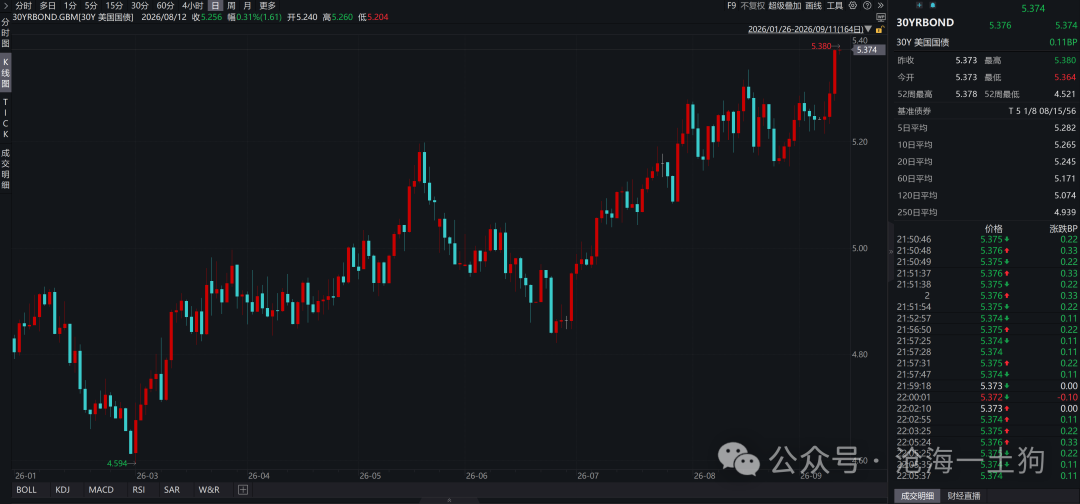The width and height of the screenshot is (1080, 504).
Task: Click date range 2026/01/26-2026/09/11 link
Action: (806, 30)
